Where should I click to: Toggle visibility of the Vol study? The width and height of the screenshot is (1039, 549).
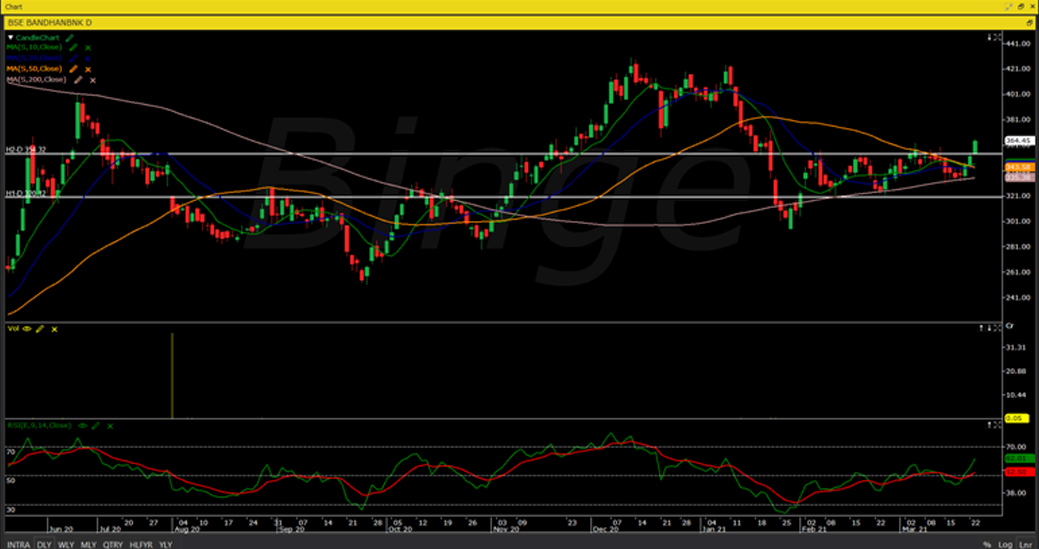(x=27, y=328)
